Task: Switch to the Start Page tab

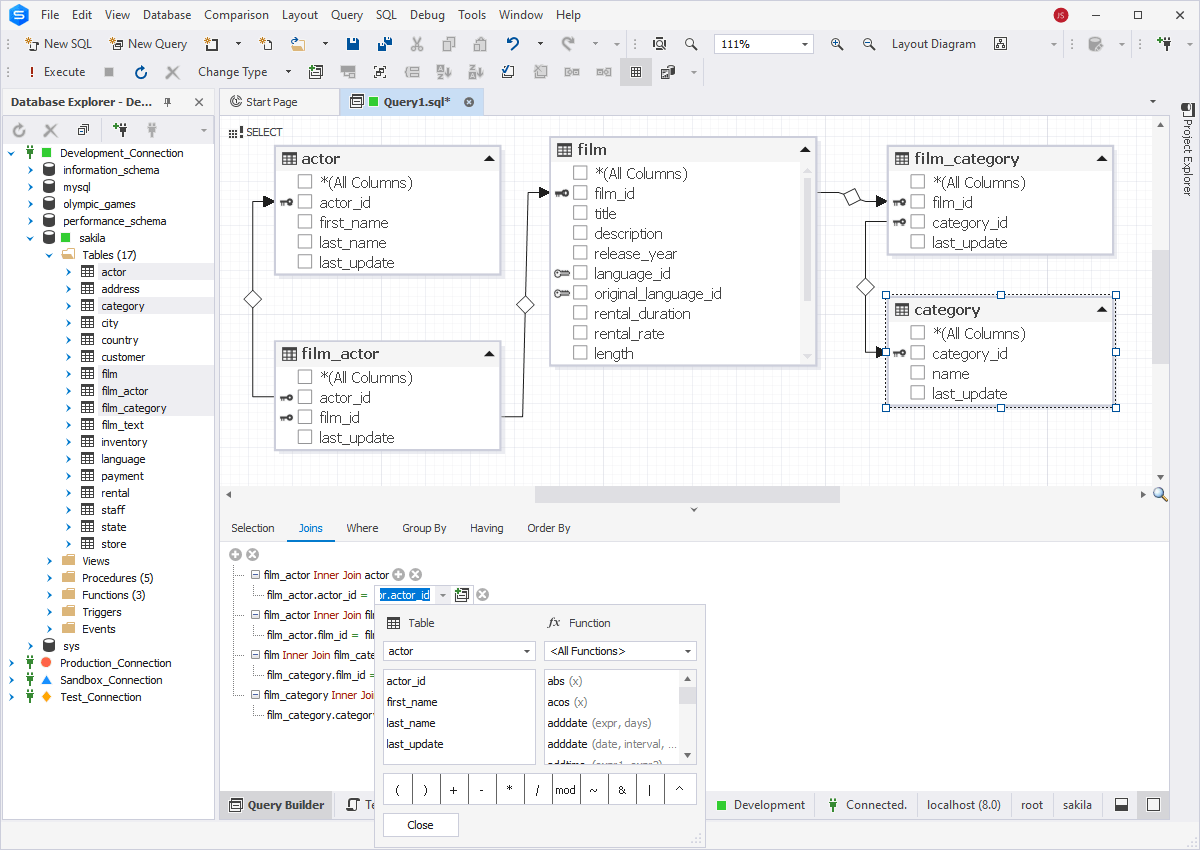Action: click(x=271, y=102)
